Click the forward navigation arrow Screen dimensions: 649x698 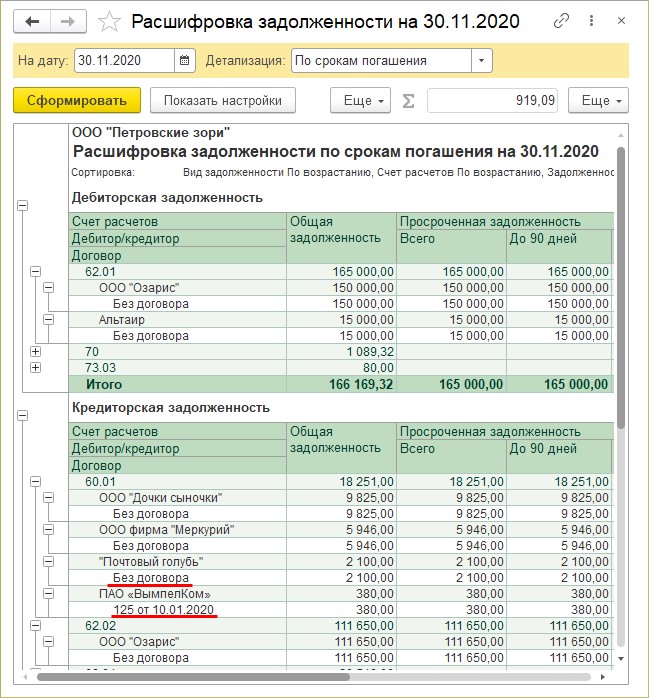pyautogui.click(x=68, y=21)
